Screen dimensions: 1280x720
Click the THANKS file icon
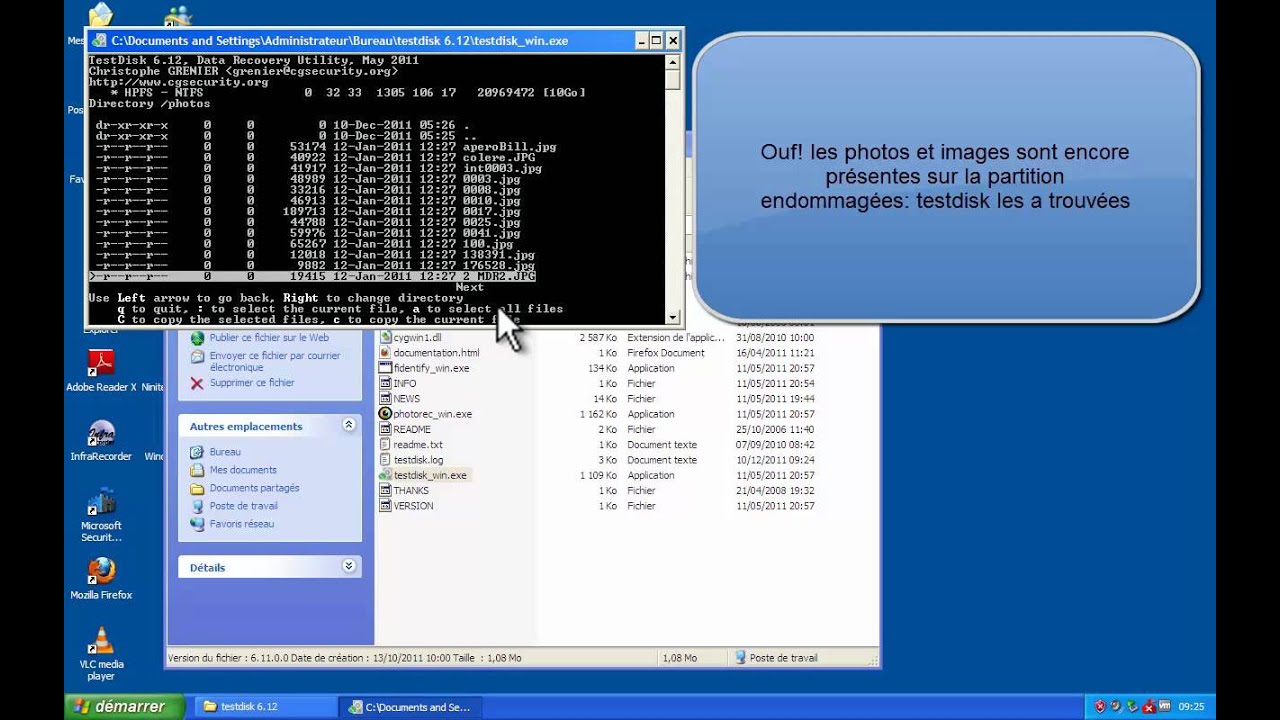click(x=385, y=491)
